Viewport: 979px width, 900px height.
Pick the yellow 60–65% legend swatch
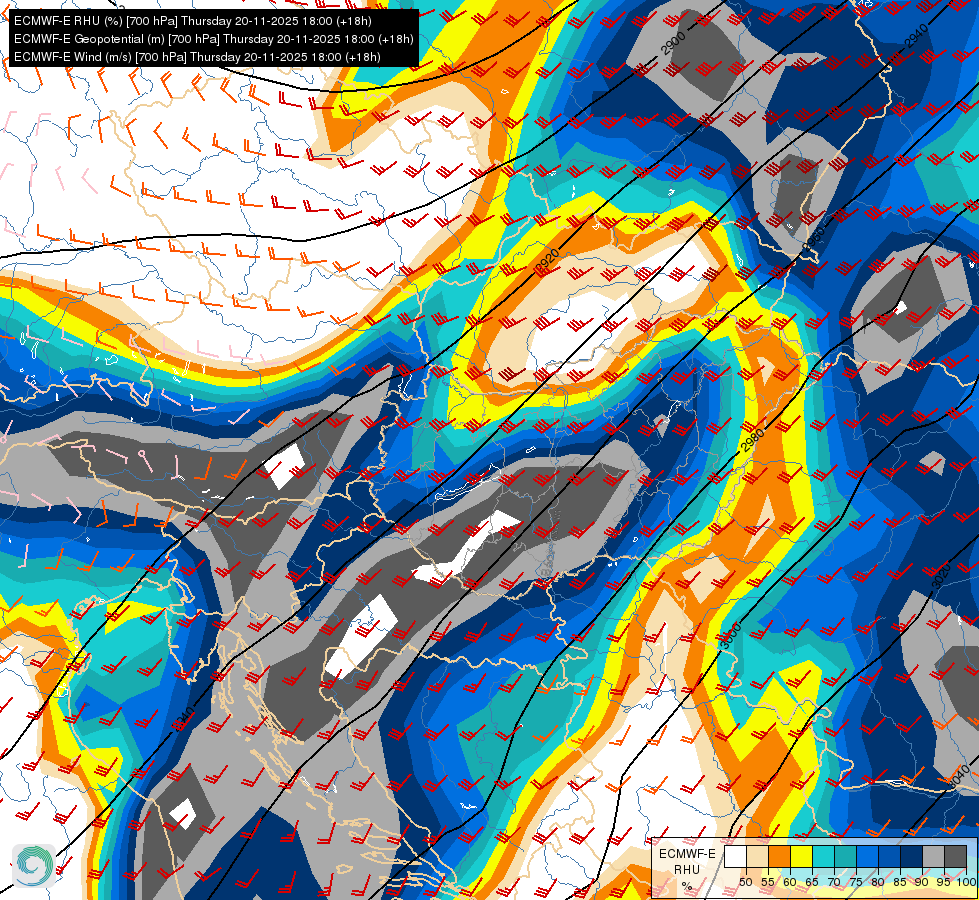[x=802, y=856]
